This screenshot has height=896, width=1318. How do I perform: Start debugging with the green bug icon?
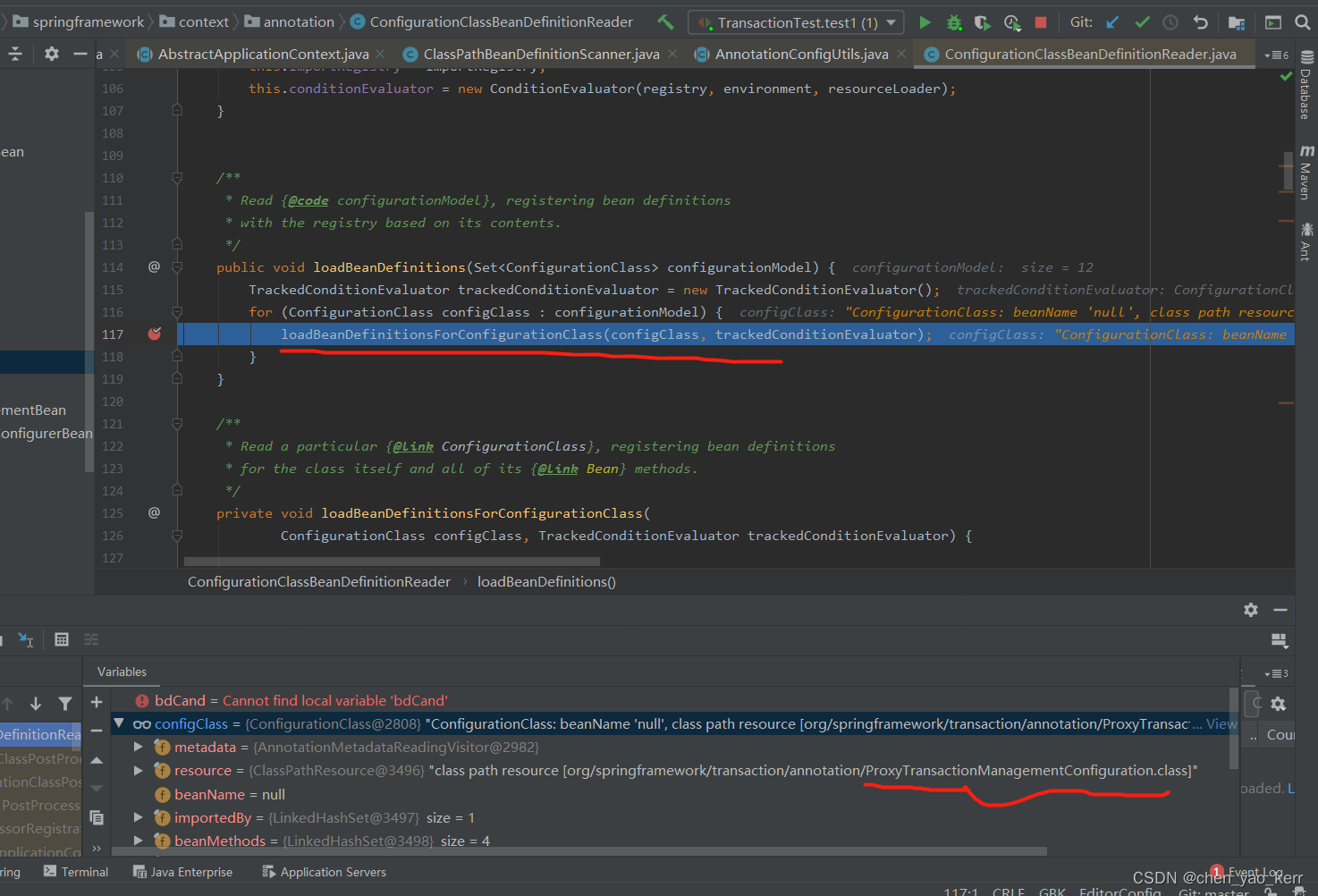coord(954,22)
